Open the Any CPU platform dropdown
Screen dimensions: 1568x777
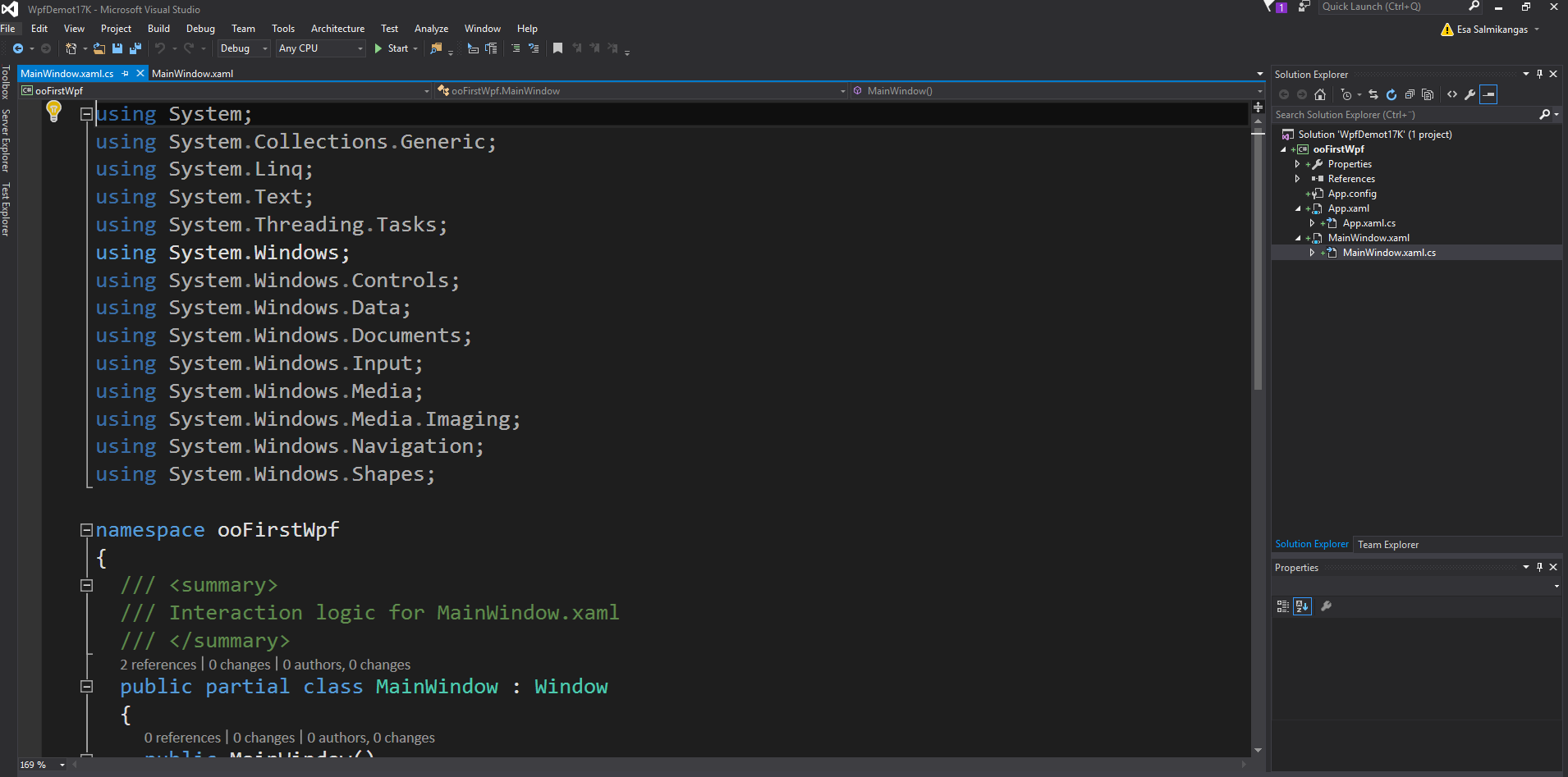click(x=320, y=48)
